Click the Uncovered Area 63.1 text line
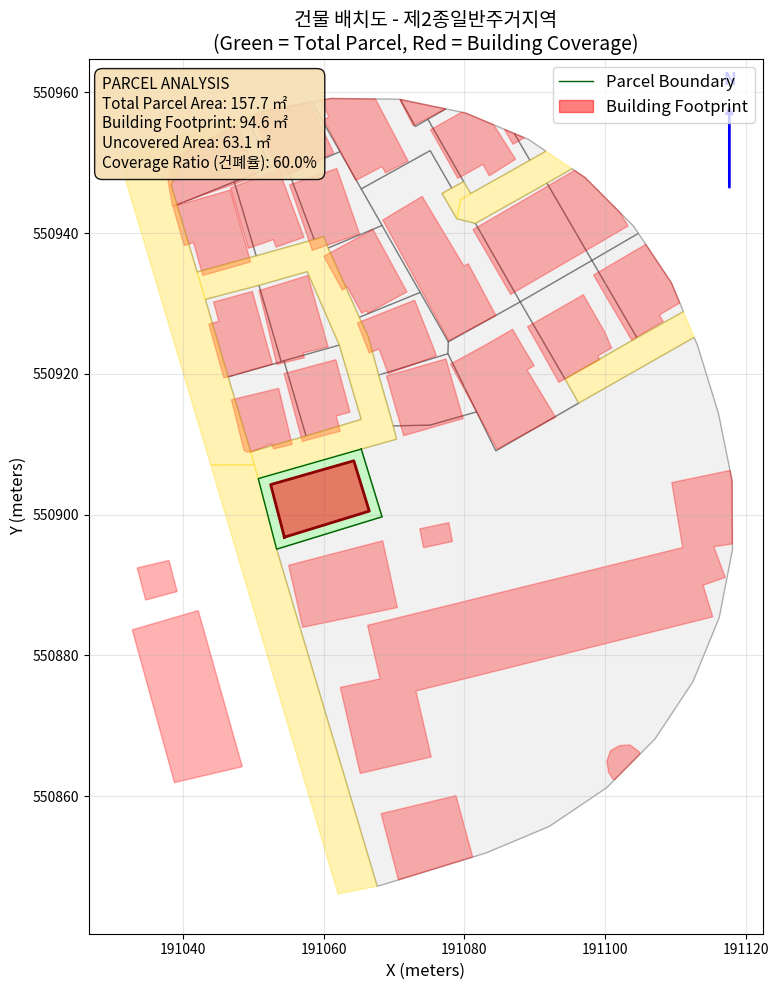 pyautogui.click(x=186, y=142)
